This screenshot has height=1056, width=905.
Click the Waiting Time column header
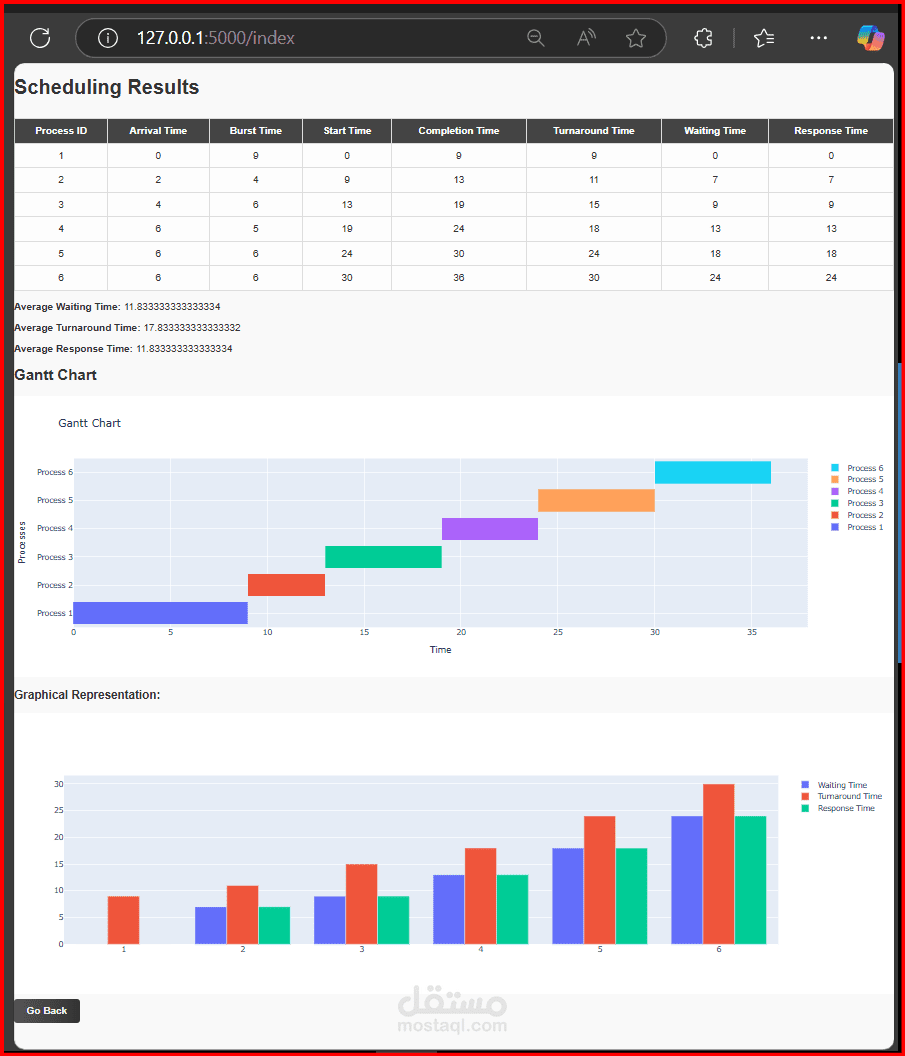click(x=715, y=131)
